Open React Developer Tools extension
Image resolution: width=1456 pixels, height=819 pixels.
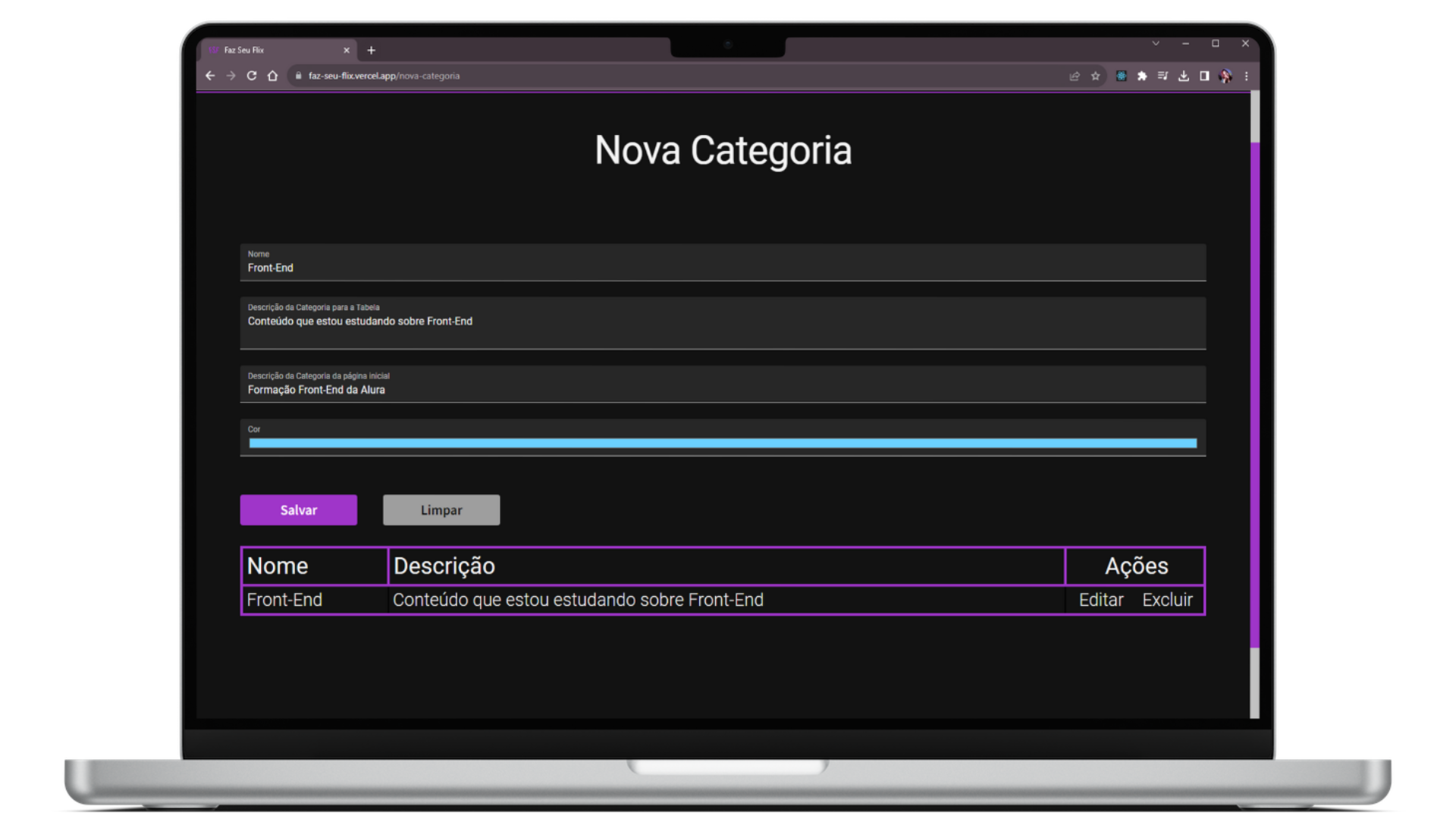point(1121,76)
